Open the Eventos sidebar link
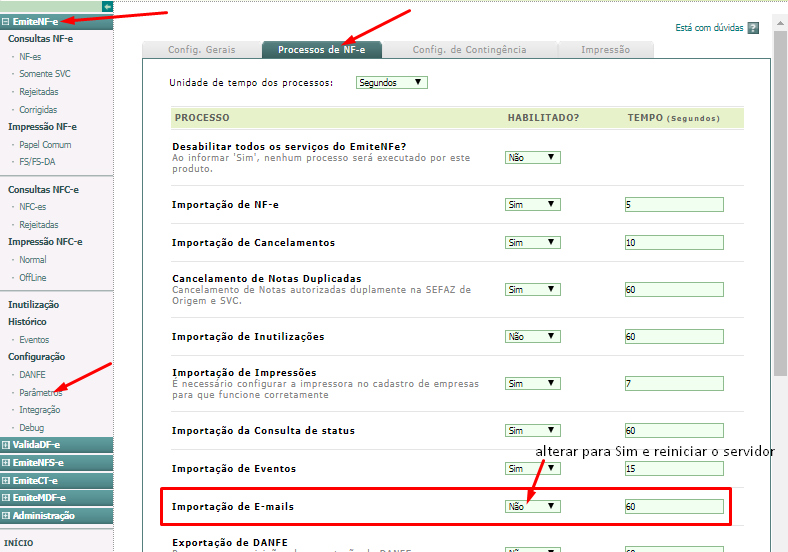Viewport: 788px width, 552px height. (x=34, y=340)
